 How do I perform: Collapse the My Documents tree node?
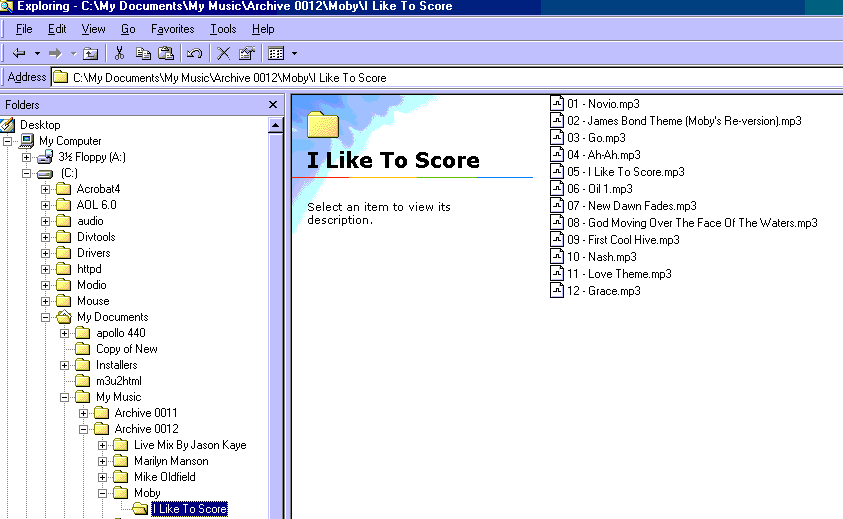tap(46, 317)
